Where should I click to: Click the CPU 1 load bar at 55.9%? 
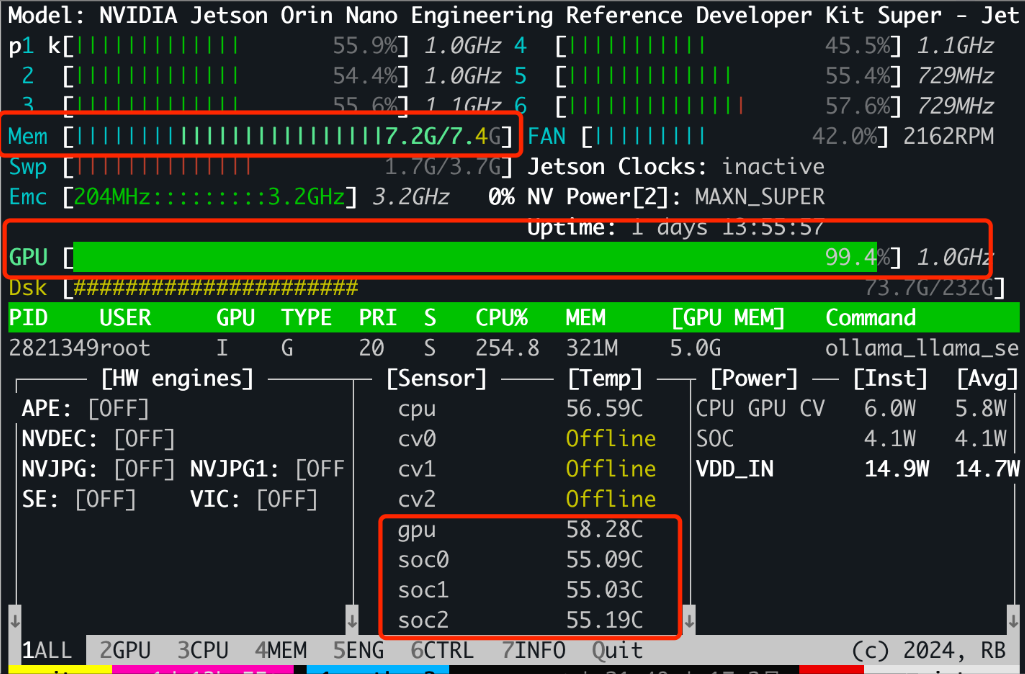(x=235, y=46)
